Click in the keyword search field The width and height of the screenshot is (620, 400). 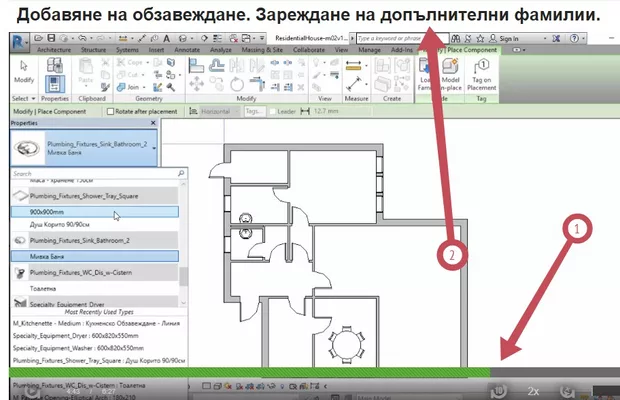403,38
